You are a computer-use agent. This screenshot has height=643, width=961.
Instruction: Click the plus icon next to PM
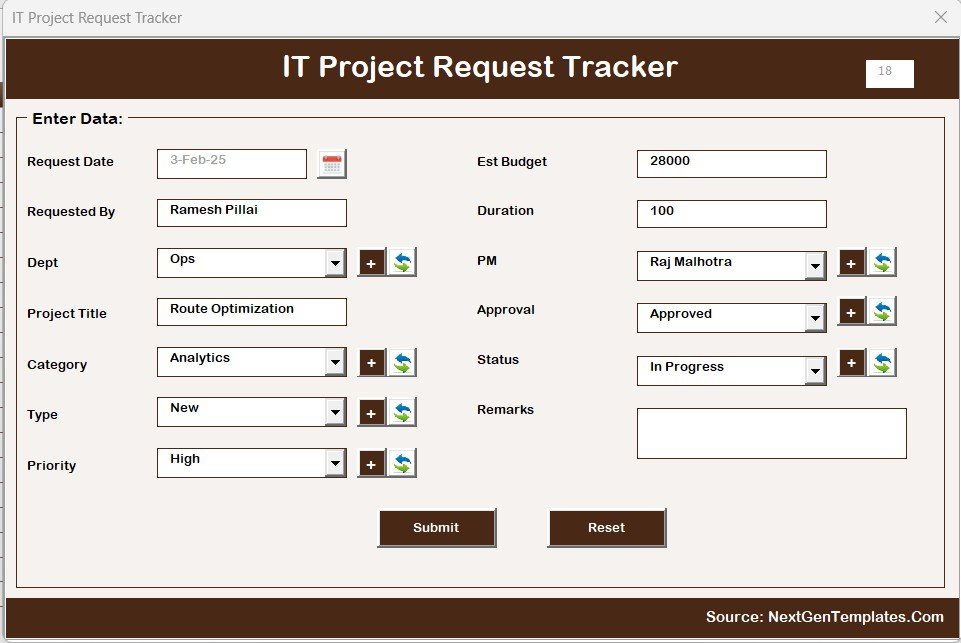coord(851,263)
